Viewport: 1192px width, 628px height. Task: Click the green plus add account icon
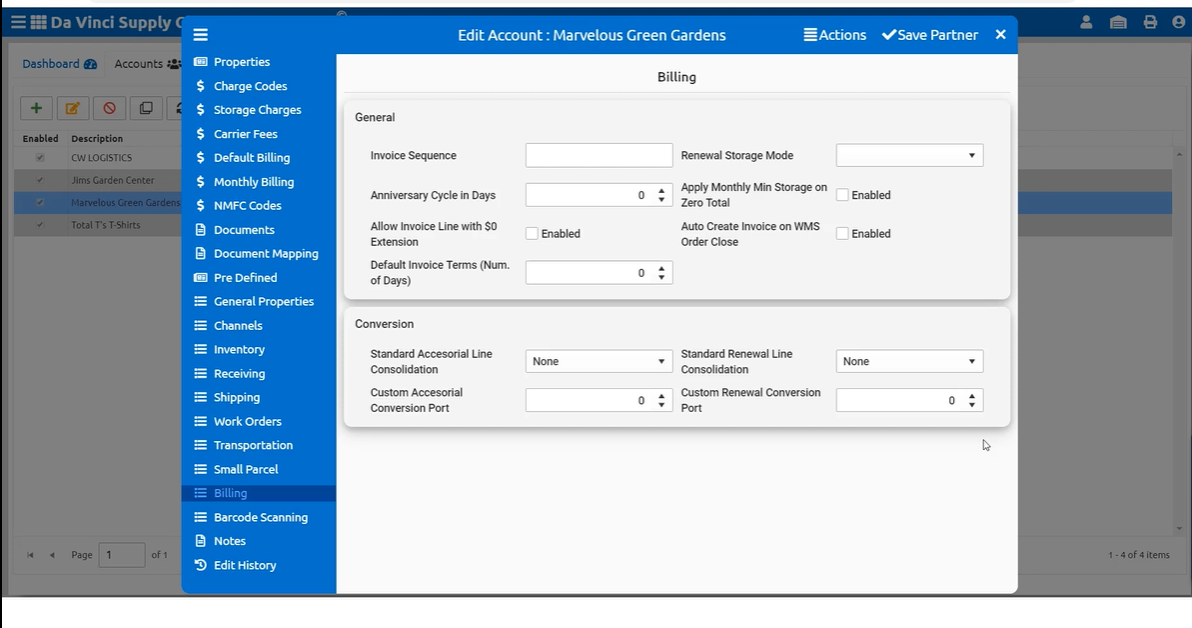point(36,108)
